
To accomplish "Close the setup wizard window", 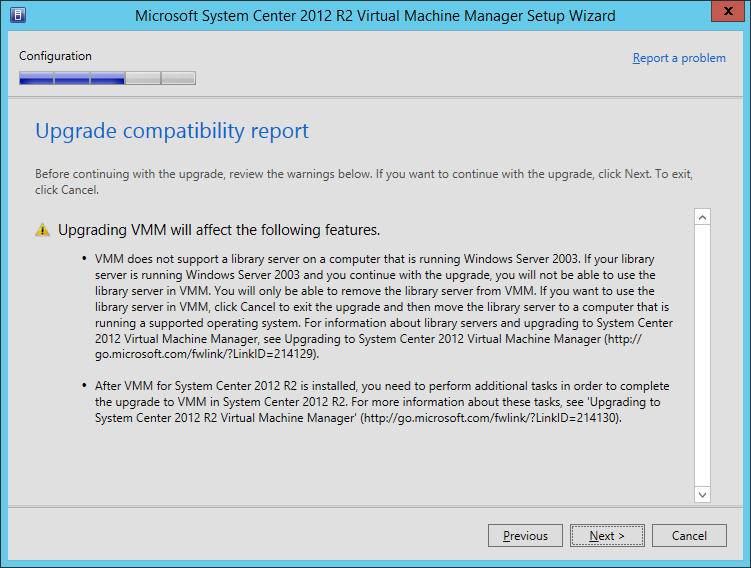I will tap(728, 11).
